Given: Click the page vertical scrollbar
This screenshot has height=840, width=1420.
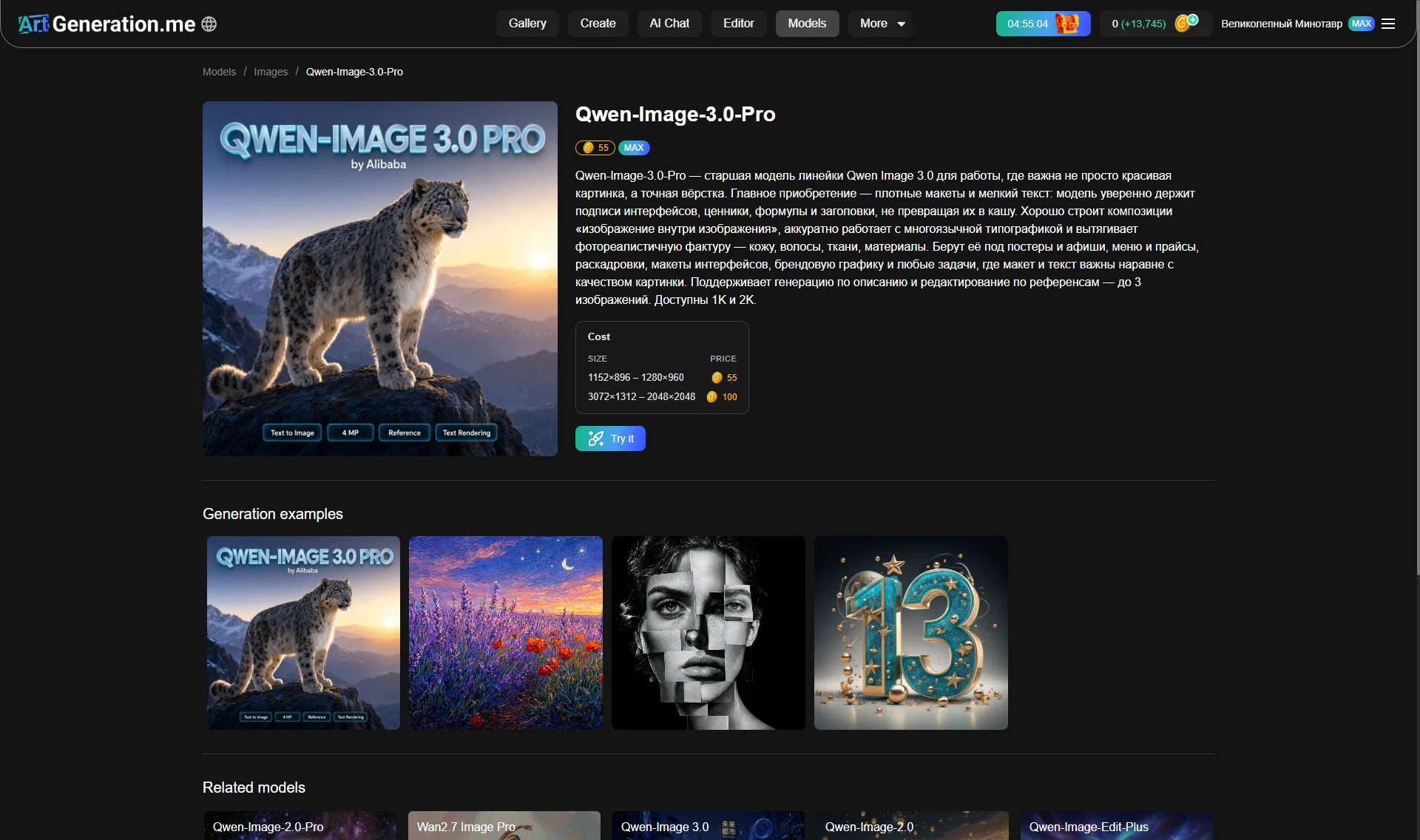Looking at the screenshot, I should pyautogui.click(x=1417, y=288).
